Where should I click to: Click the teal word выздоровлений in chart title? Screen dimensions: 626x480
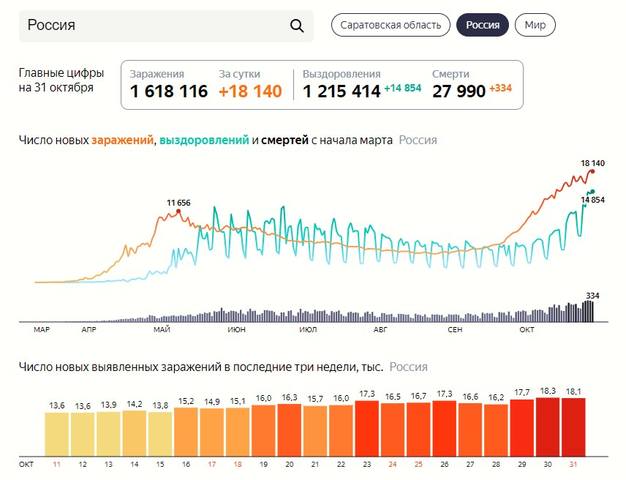click(203, 141)
